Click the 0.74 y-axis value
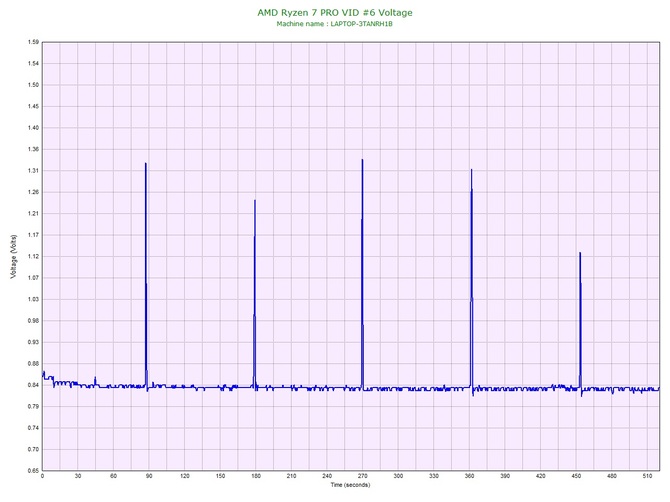The height and width of the screenshot is (502, 670). [x=33, y=428]
